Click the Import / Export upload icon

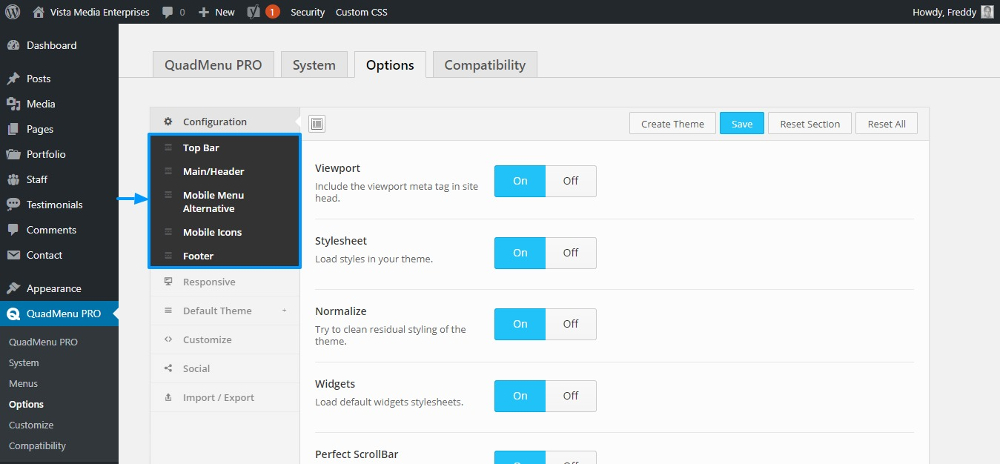(168, 397)
